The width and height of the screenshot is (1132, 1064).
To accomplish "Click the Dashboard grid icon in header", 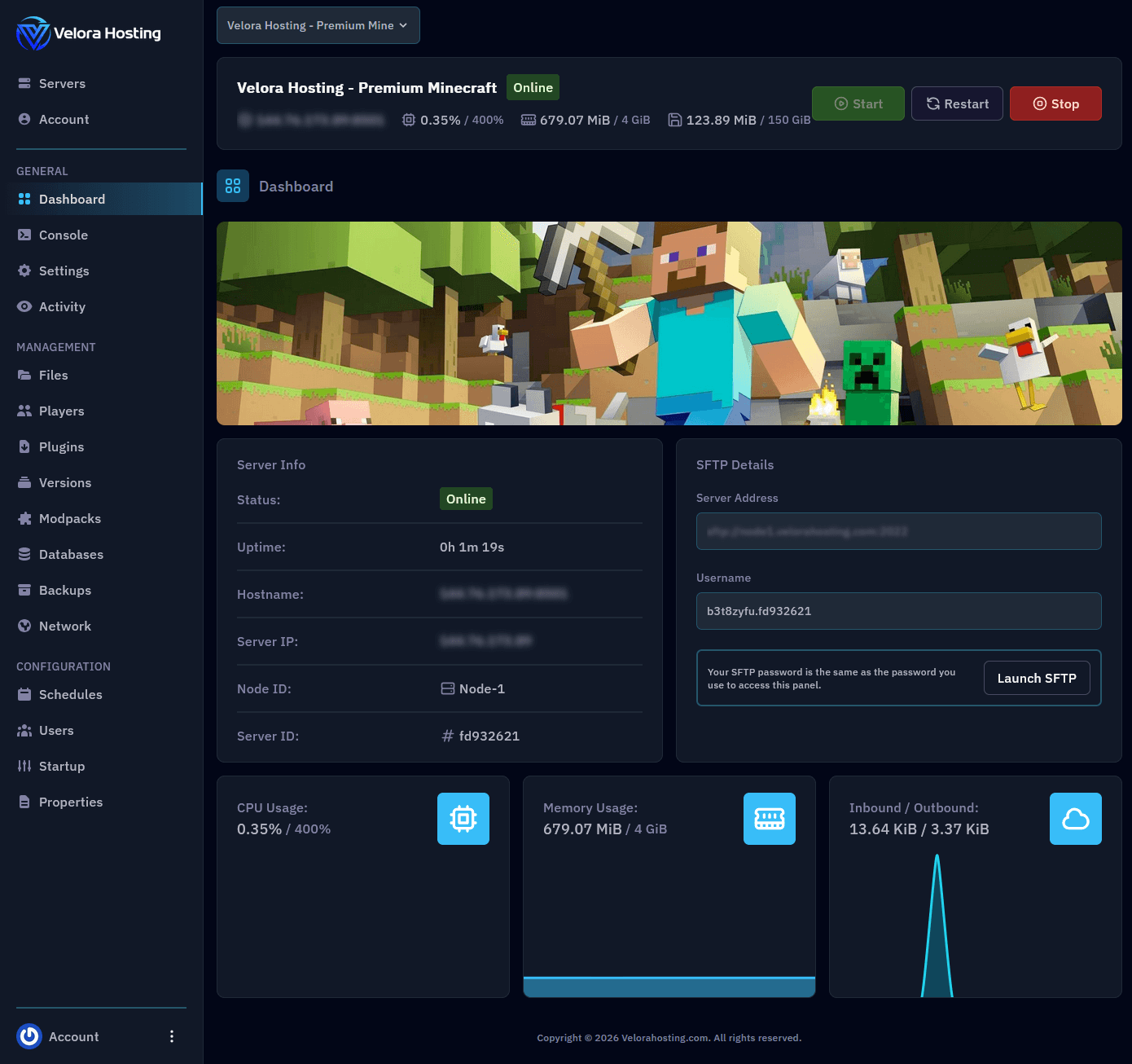I will 233,186.
